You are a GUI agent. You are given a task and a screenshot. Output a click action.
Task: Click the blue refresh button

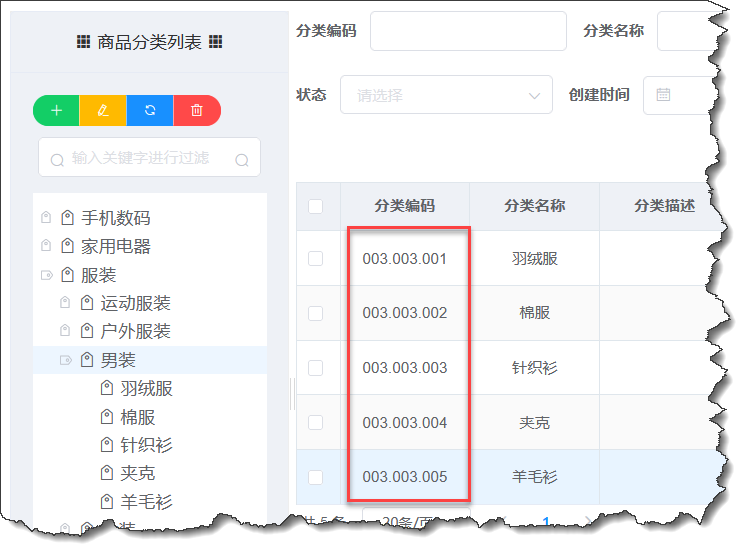(x=150, y=110)
